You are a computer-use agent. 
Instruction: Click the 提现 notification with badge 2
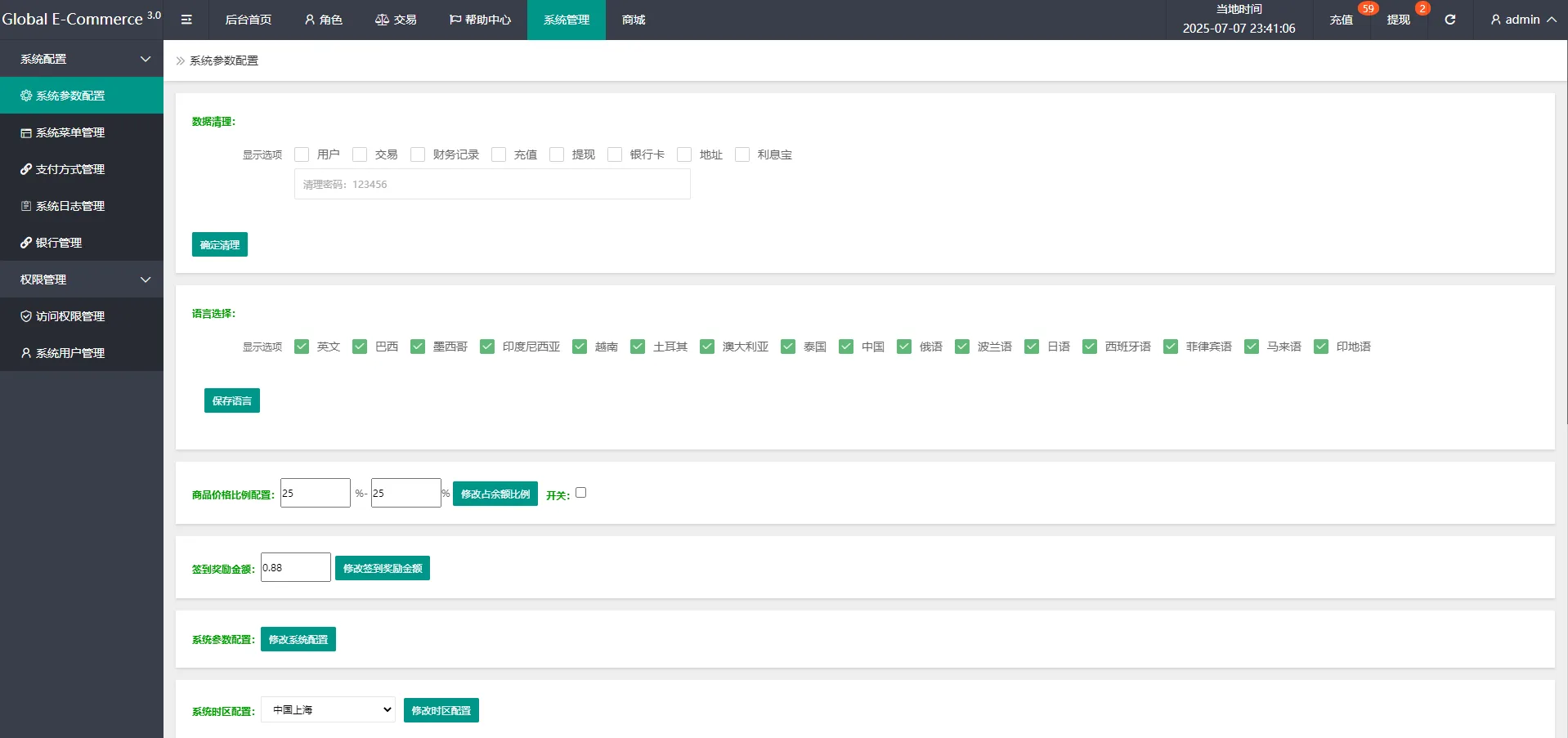1398,20
